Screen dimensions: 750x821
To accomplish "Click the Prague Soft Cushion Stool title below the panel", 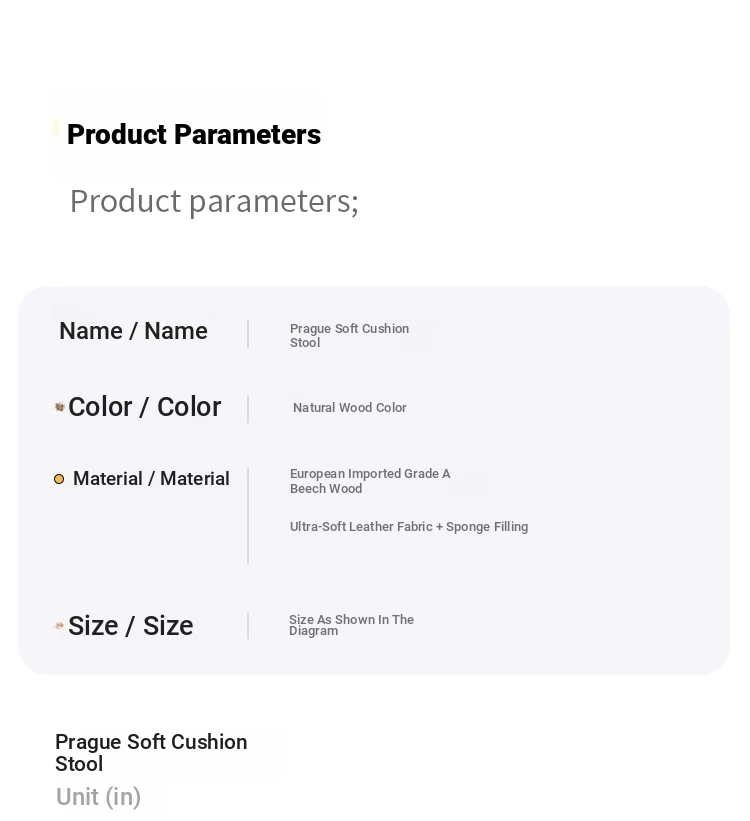I will pos(151,752).
